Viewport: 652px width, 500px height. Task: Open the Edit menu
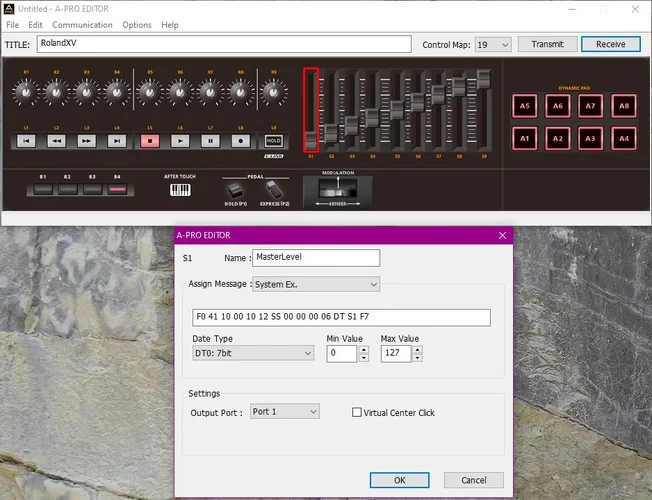coord(35,25)
